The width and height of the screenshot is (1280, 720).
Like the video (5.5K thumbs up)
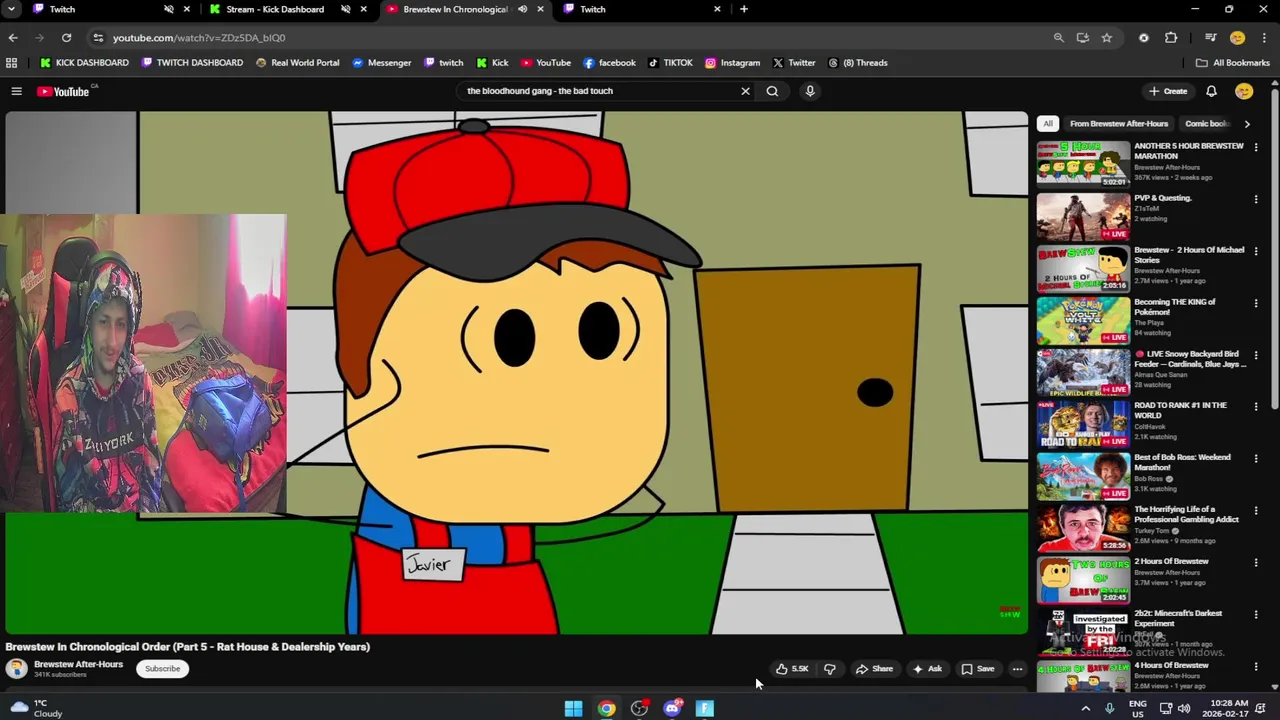coord(792,669)
